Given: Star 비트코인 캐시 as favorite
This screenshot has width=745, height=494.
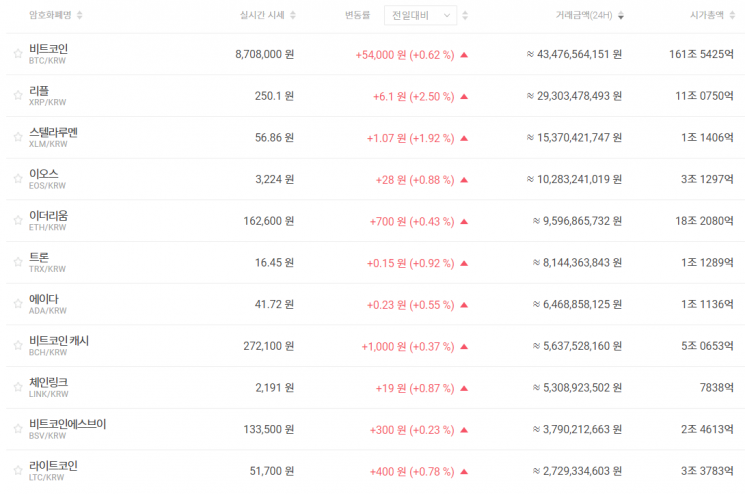Looking at the screenshot, I should [18, 346].
